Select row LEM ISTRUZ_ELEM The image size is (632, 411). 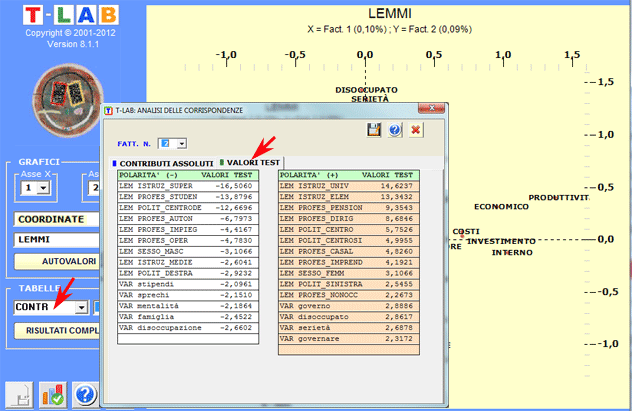coord(349,197)
